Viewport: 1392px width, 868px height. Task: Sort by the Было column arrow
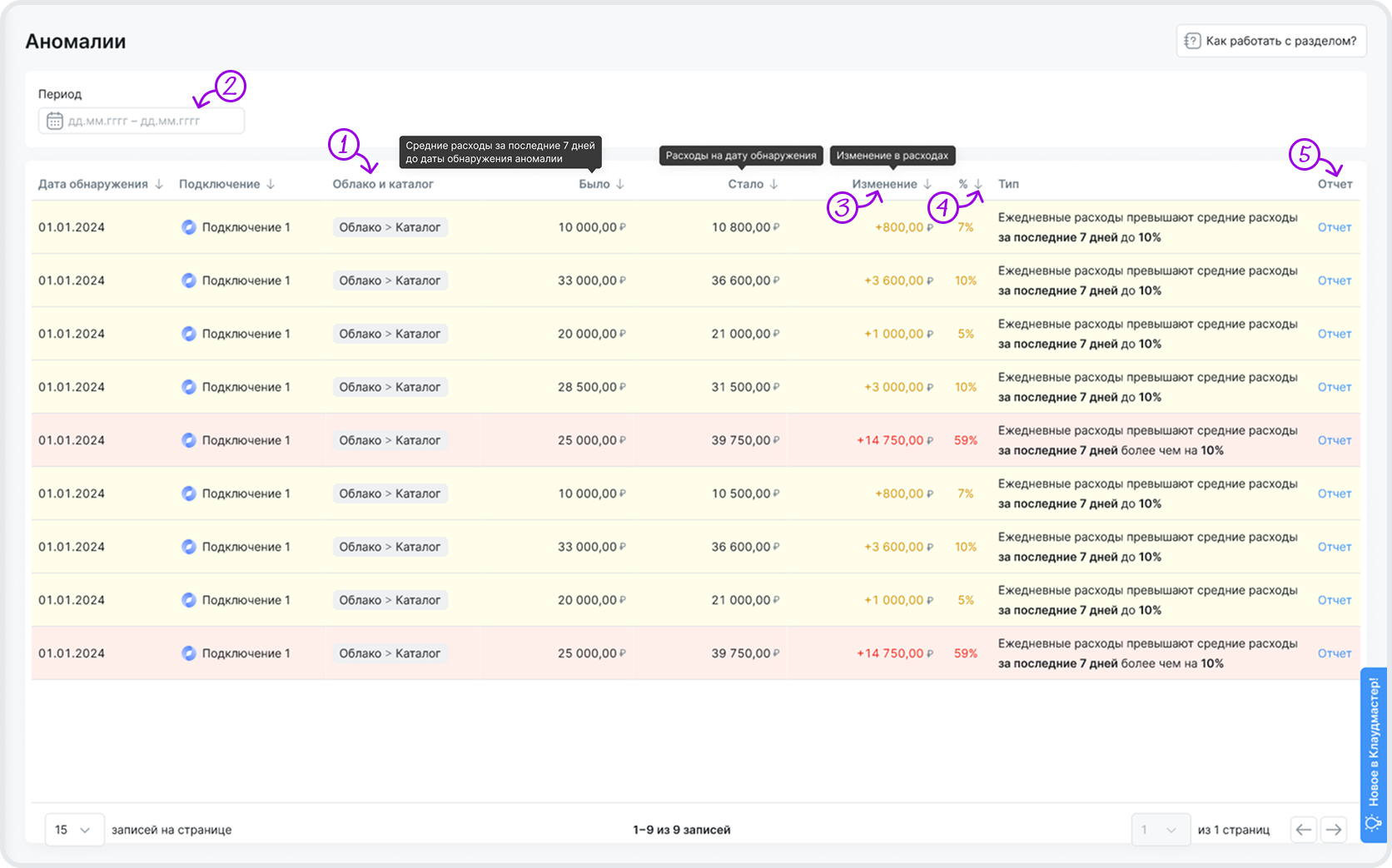[619, 185]
